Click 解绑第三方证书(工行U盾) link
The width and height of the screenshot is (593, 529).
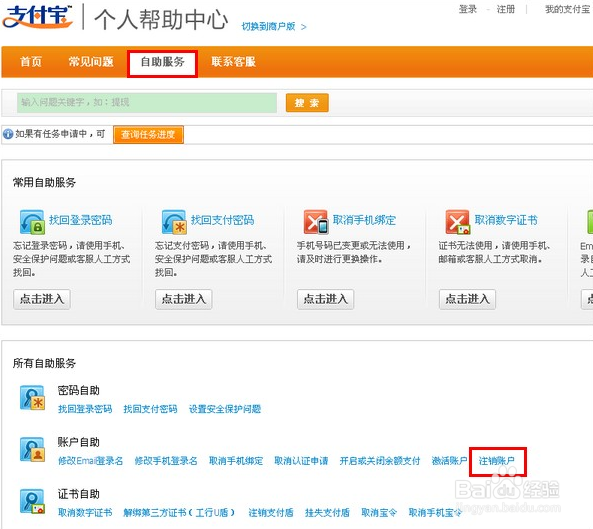(x=179, y=513)
